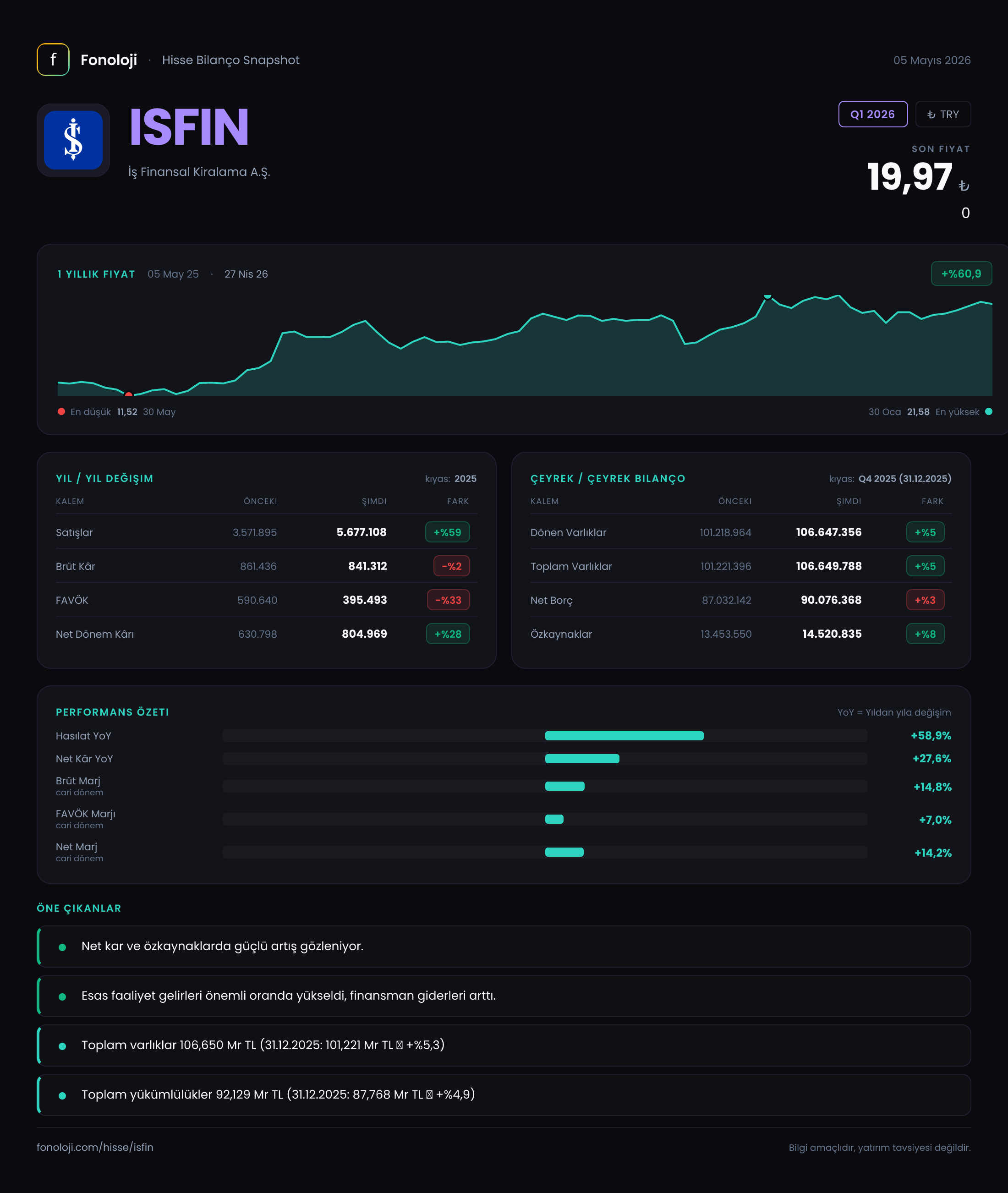Click the Q4 2025 (31.12.2025) comparison label
This screenshot has height=1193, width=1008.
[905, 478]
